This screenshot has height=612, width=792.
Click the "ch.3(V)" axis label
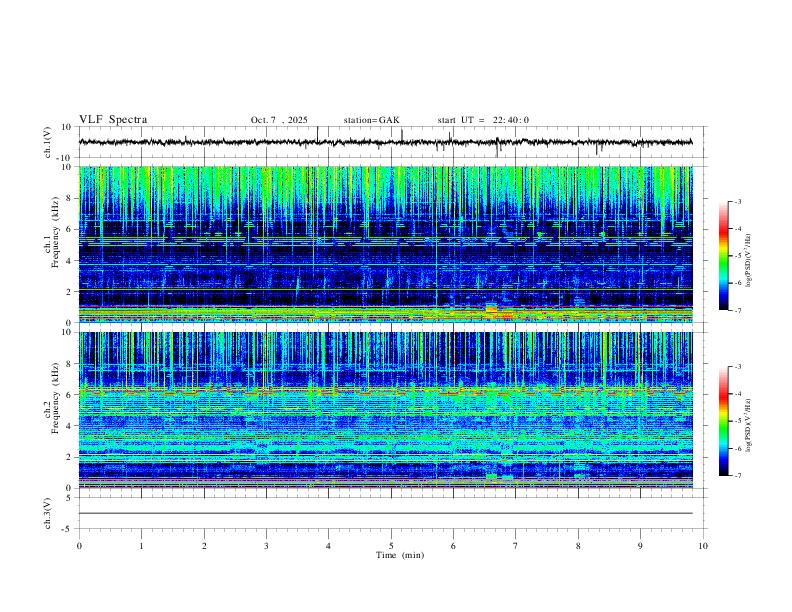(48, 513)
